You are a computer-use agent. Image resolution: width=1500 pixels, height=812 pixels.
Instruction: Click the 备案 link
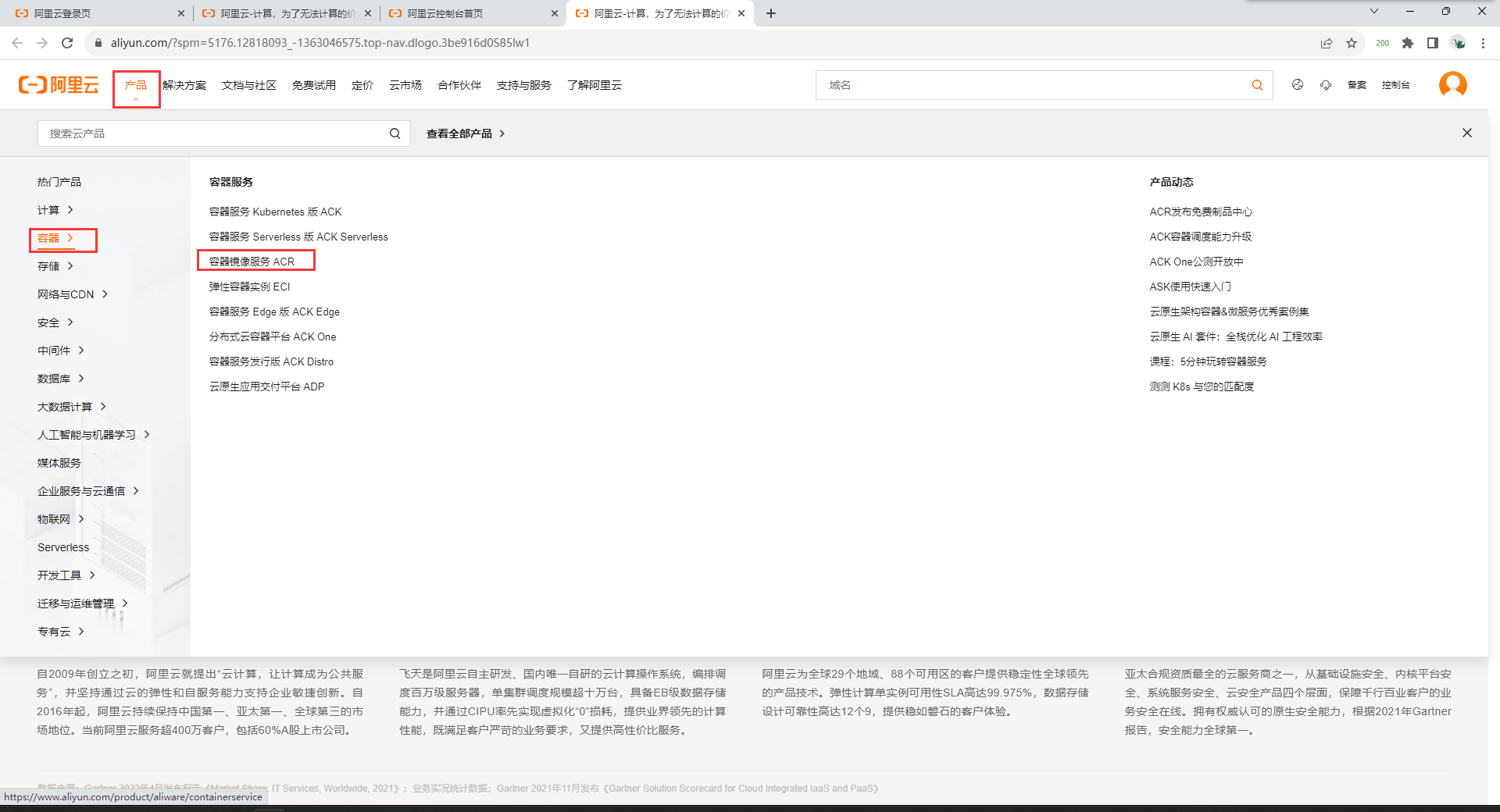(1357, 85)
